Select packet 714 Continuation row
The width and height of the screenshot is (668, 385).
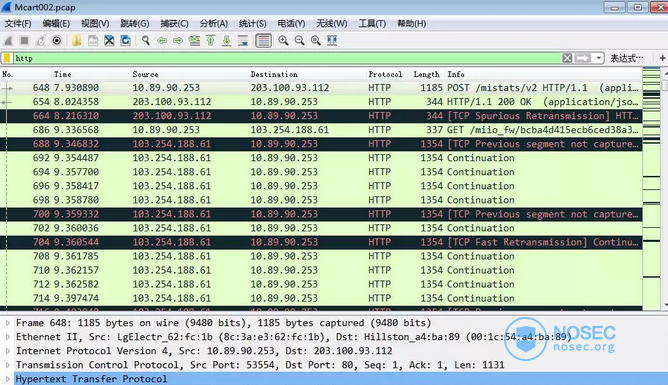coord(321,299)
